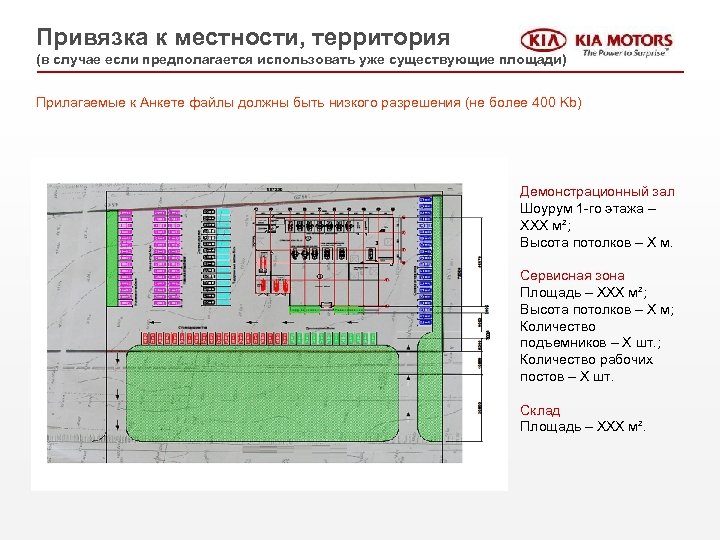The image size is (720, 540).
Task: Click service zone line 'Высота потолков – X м;'
Action: 596,309
